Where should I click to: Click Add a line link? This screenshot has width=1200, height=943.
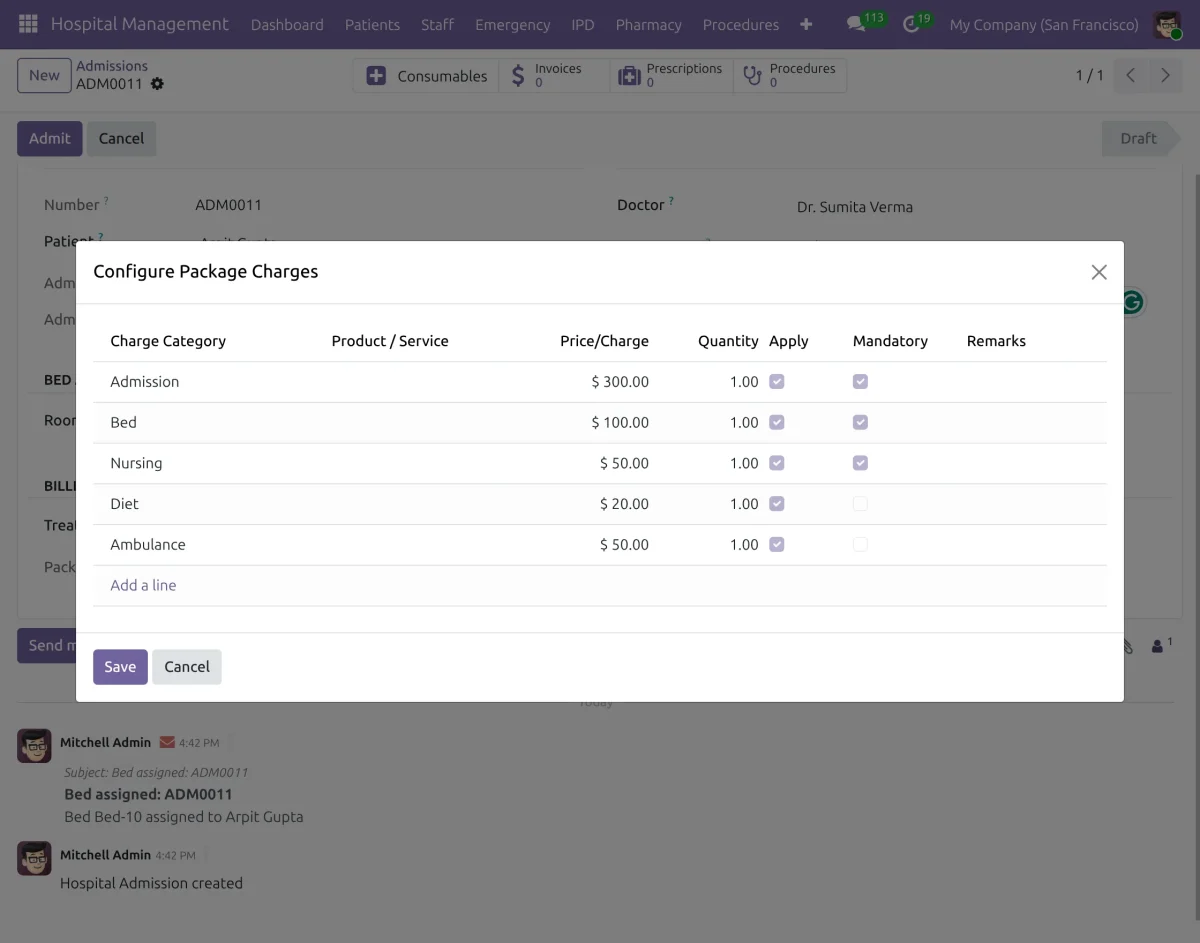point(143,586)
